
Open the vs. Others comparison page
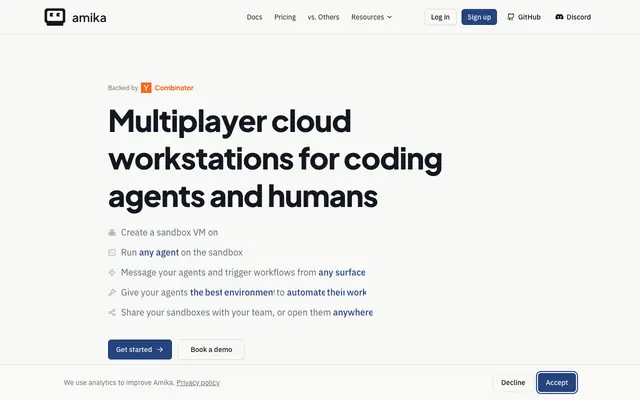323,17
